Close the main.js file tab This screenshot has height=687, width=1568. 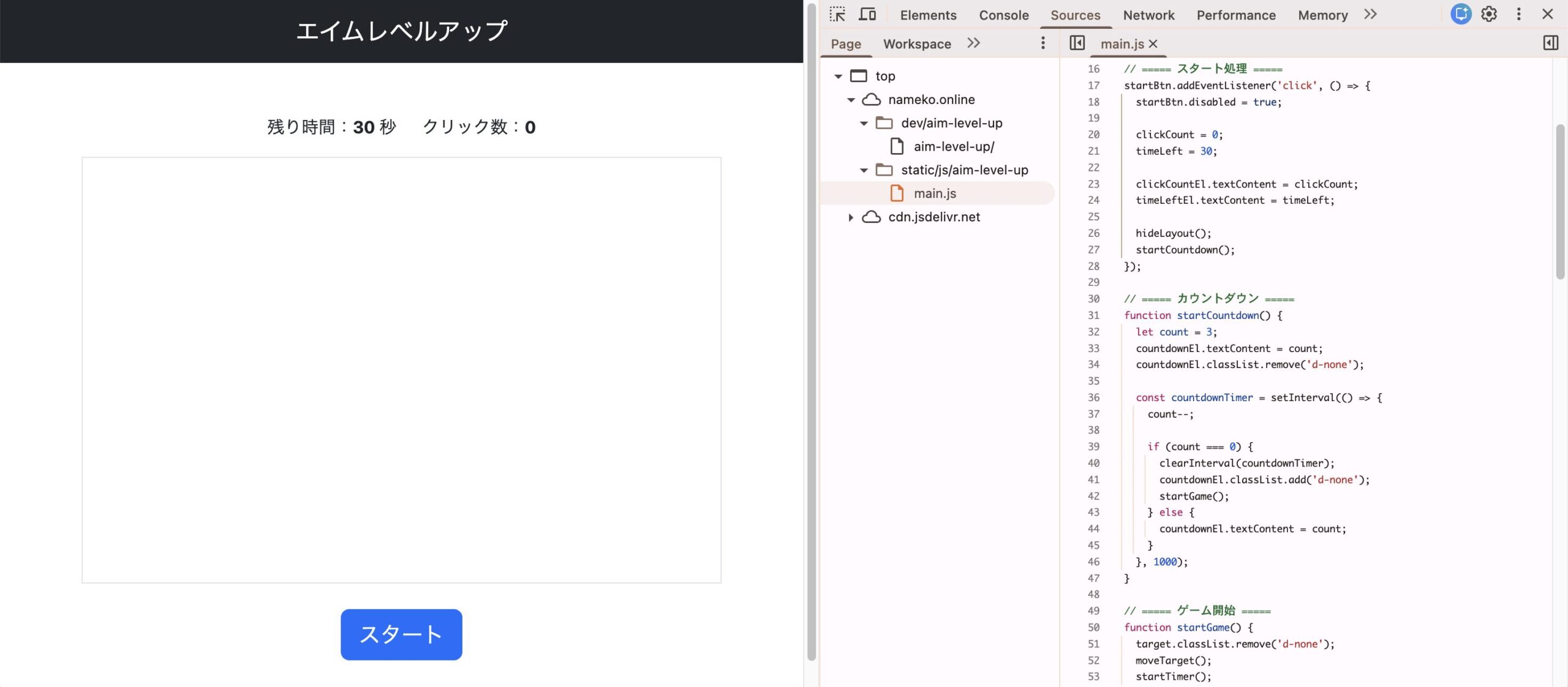pyautogui.click(x=1153, y=43)
